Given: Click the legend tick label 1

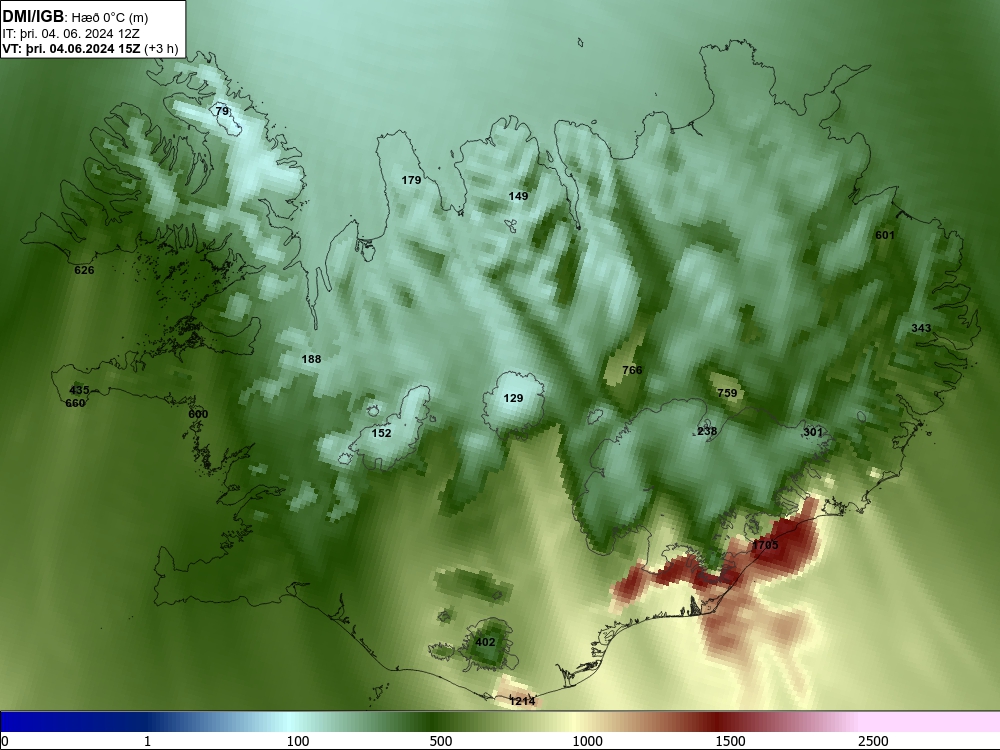Looking at the screenshot, I should coord(147,741).
